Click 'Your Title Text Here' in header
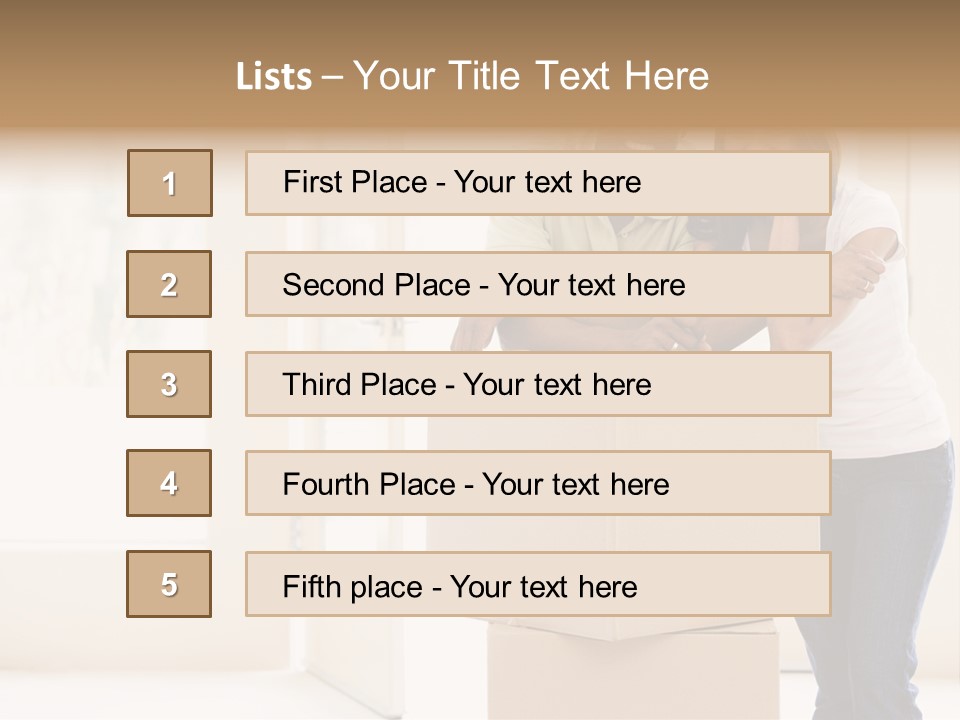Viewport: 960px width, 720px height. [531, 76]
